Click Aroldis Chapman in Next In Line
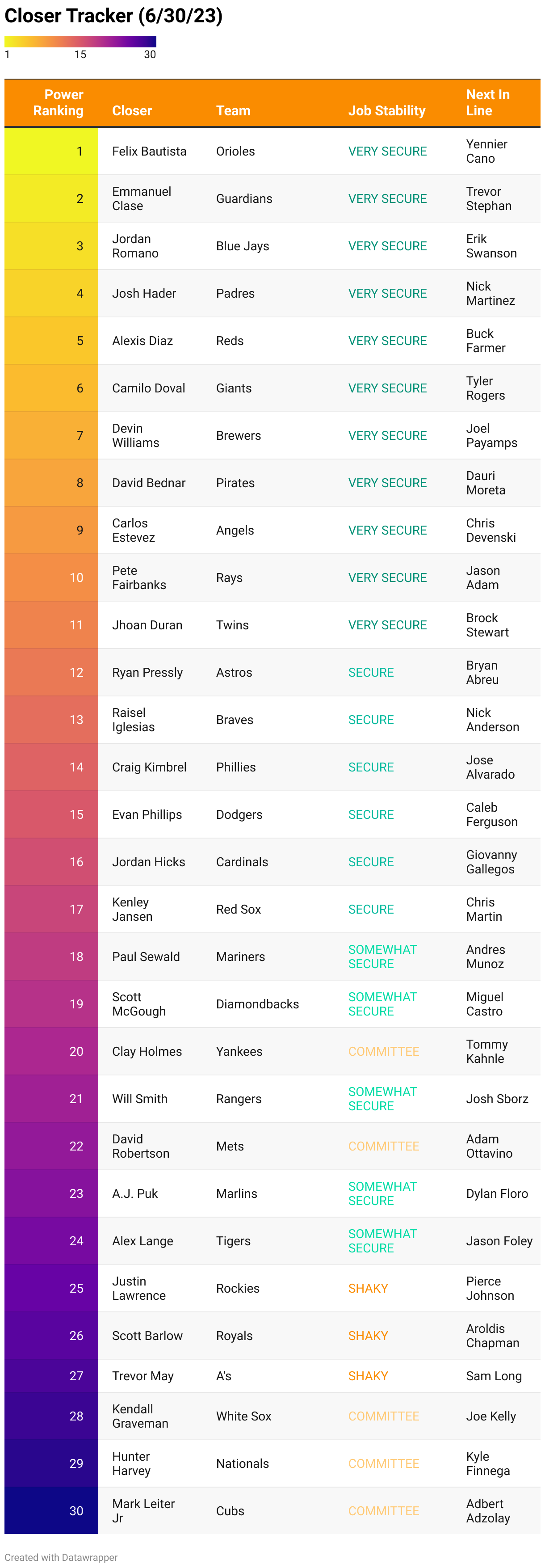This screenshot has height=1568, width=545. coord(492,1336)
